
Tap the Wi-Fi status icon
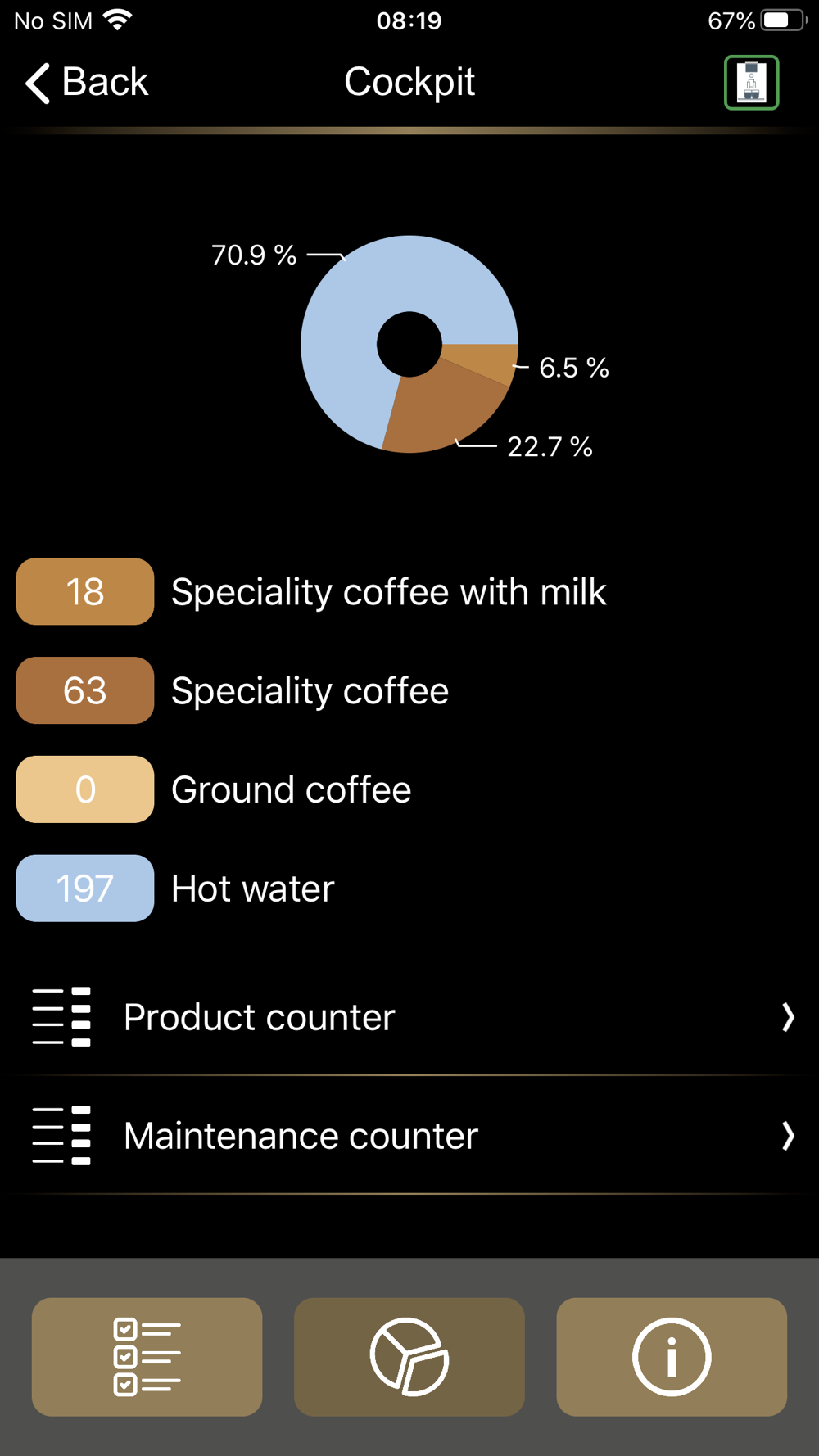(x=119, y=20)
